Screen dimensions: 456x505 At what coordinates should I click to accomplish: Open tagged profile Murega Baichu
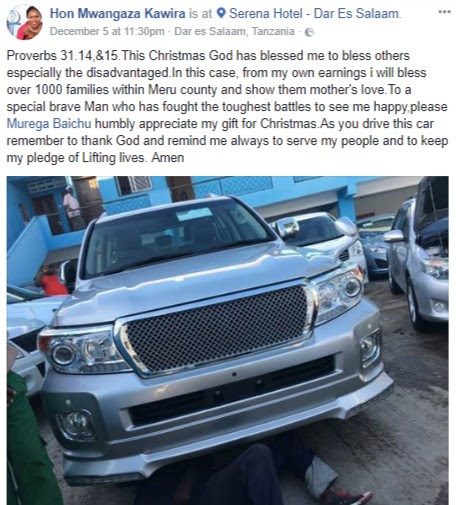pyautogui.click(x=49, y=124)
